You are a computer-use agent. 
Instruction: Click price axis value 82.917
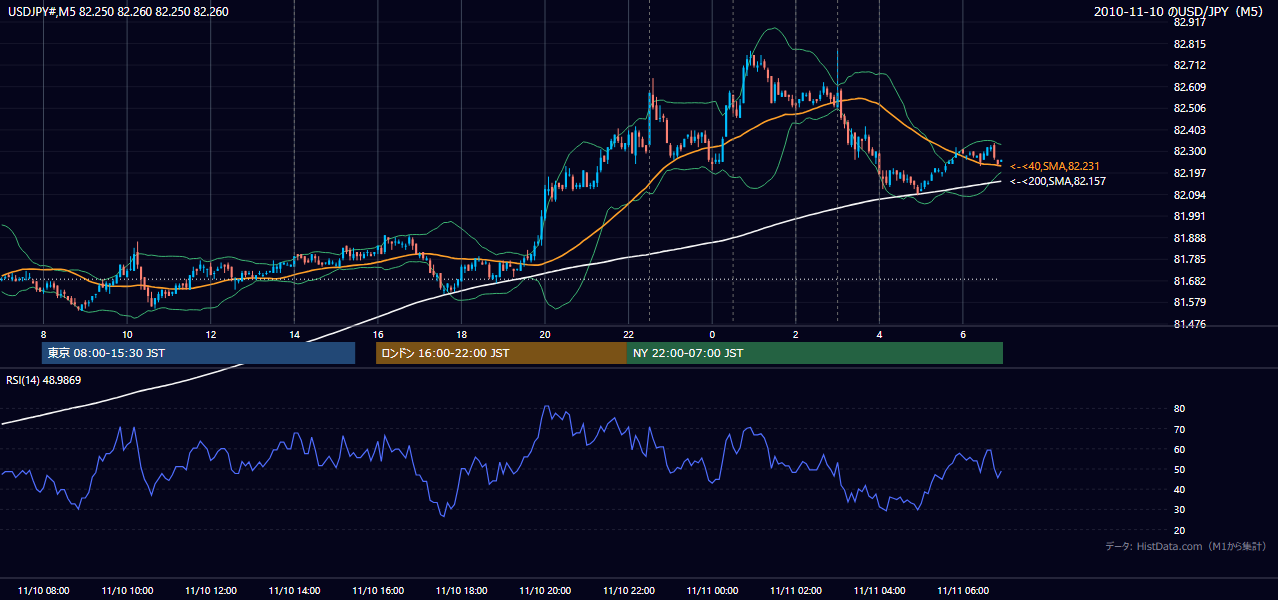coord(1189,23)
